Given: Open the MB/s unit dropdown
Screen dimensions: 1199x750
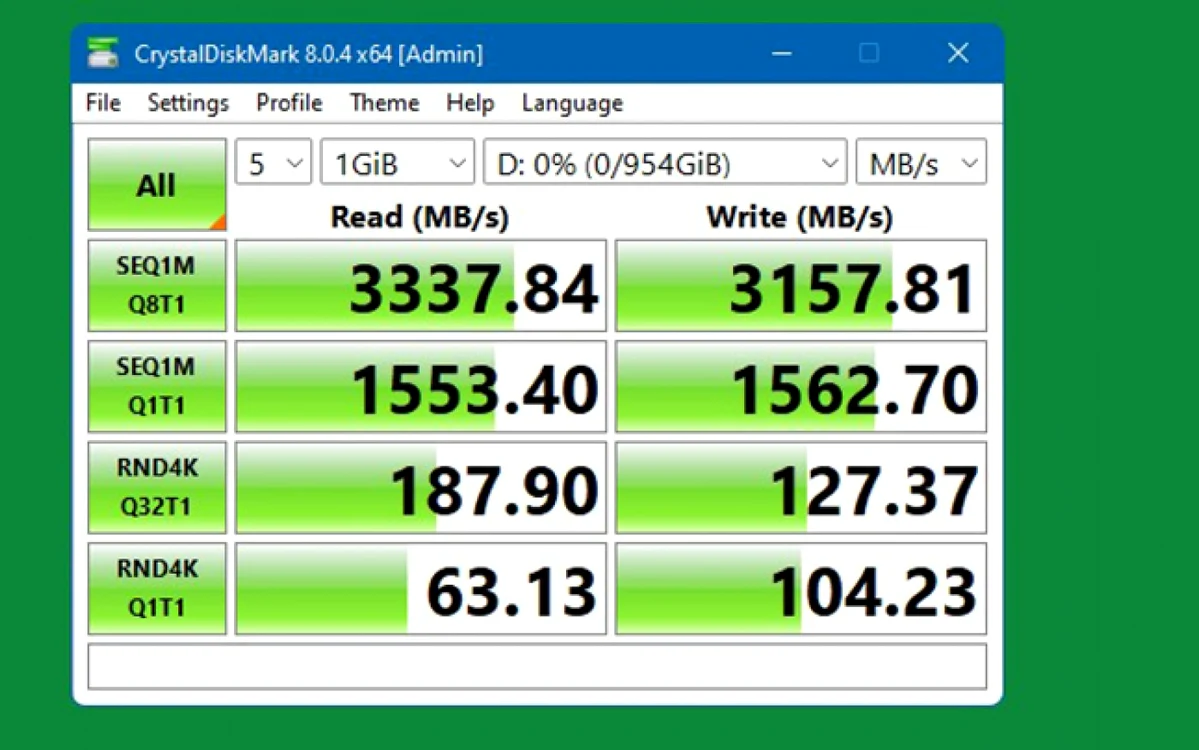Looking at the screenshot, I should tap(921, 162).
